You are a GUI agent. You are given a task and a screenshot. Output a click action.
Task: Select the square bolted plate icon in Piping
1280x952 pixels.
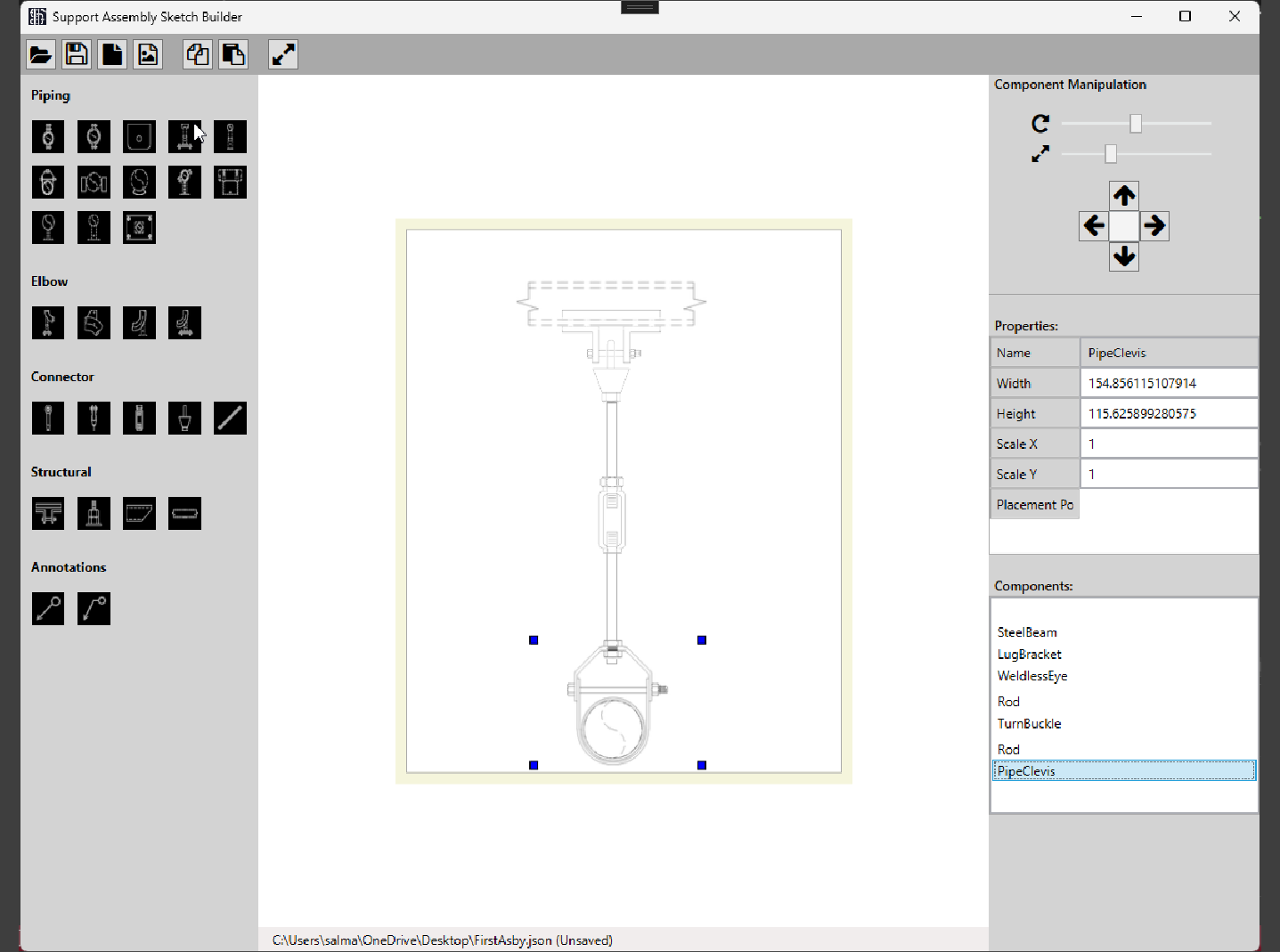[139, 228]
